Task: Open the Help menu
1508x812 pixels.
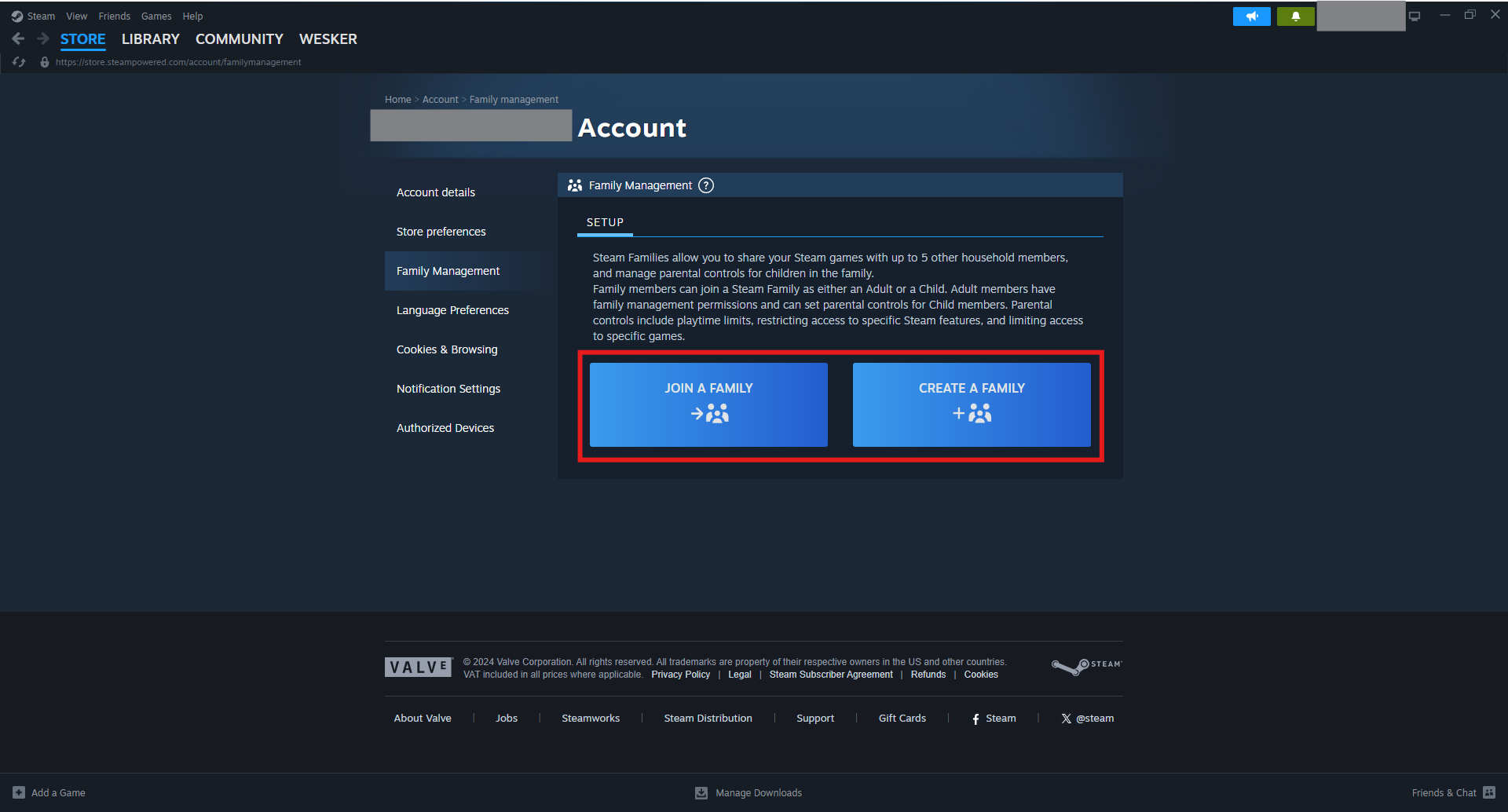Action: (192, 16)
